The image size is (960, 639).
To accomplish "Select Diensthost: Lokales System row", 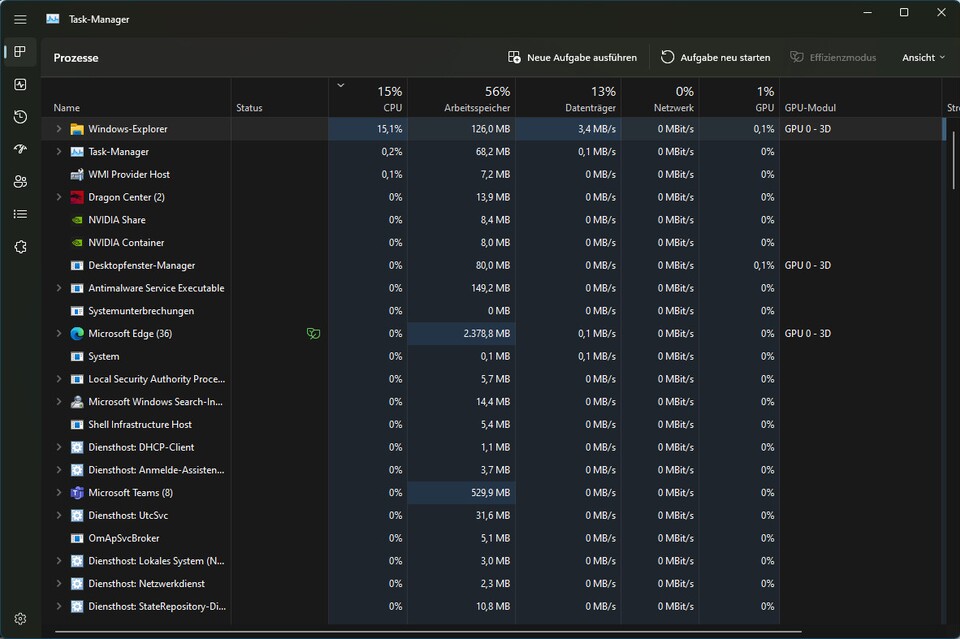I will 491,561.
